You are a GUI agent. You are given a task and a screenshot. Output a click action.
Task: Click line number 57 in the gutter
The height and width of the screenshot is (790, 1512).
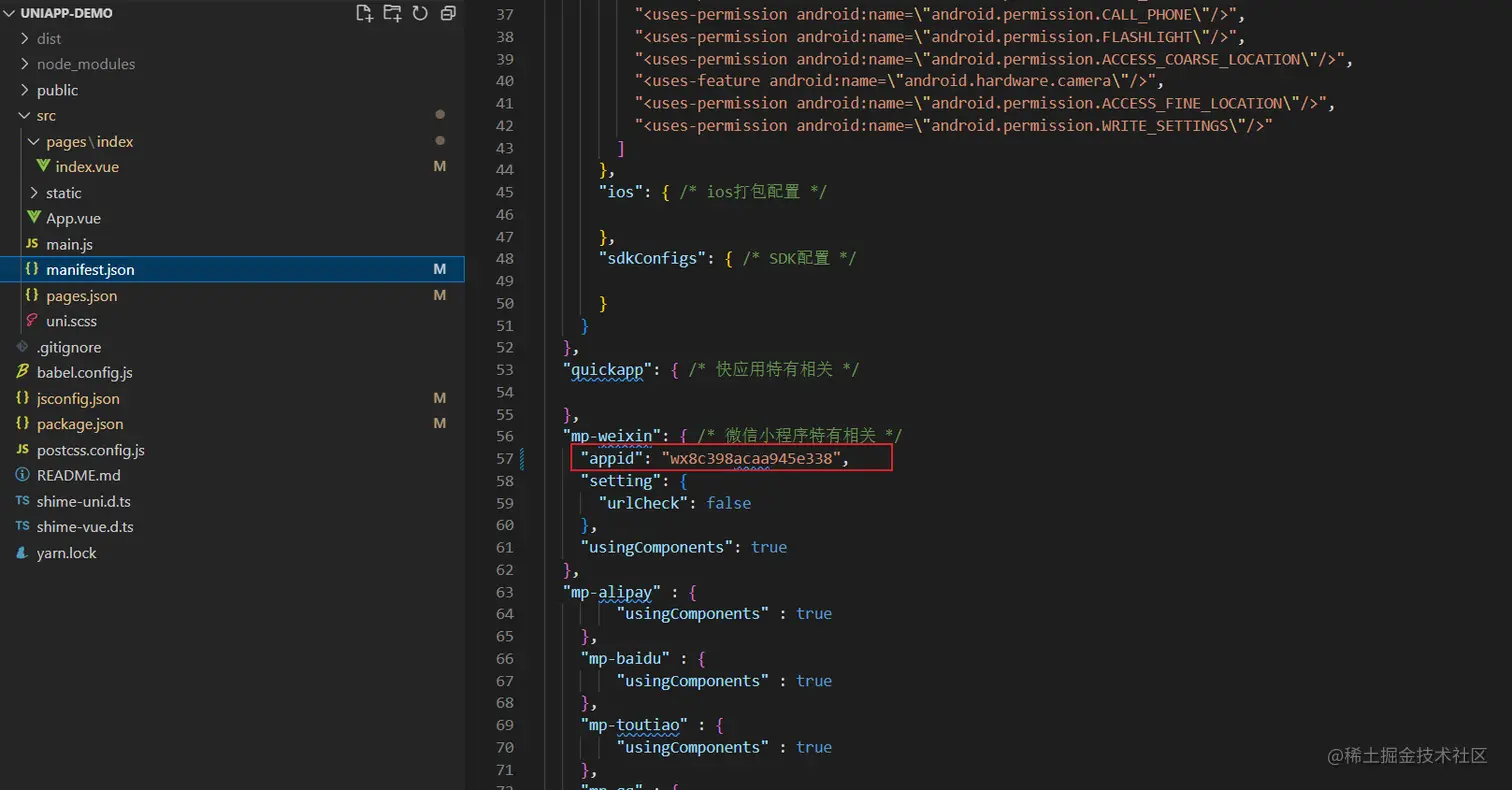click(x=504, y=458)
